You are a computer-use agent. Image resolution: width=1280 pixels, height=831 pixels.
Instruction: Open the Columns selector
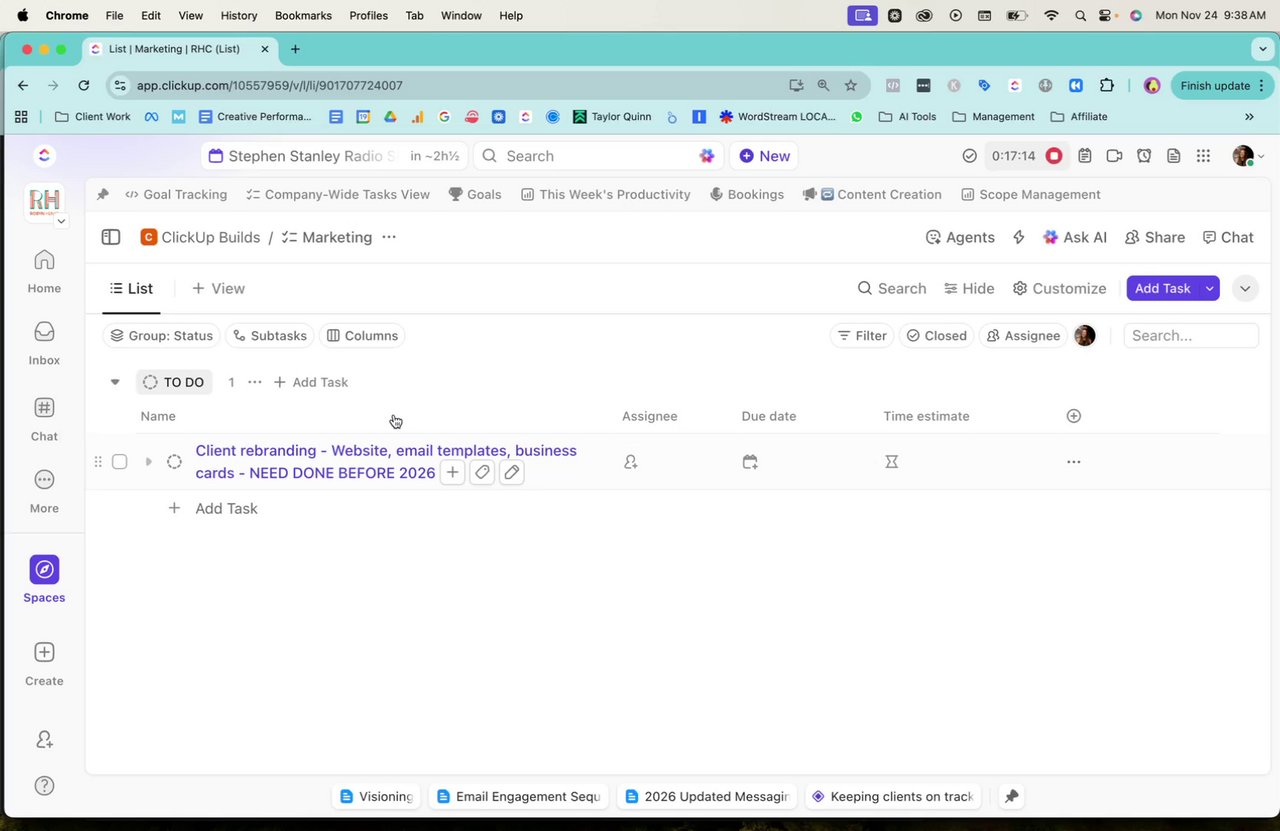(x=362, y=336)
